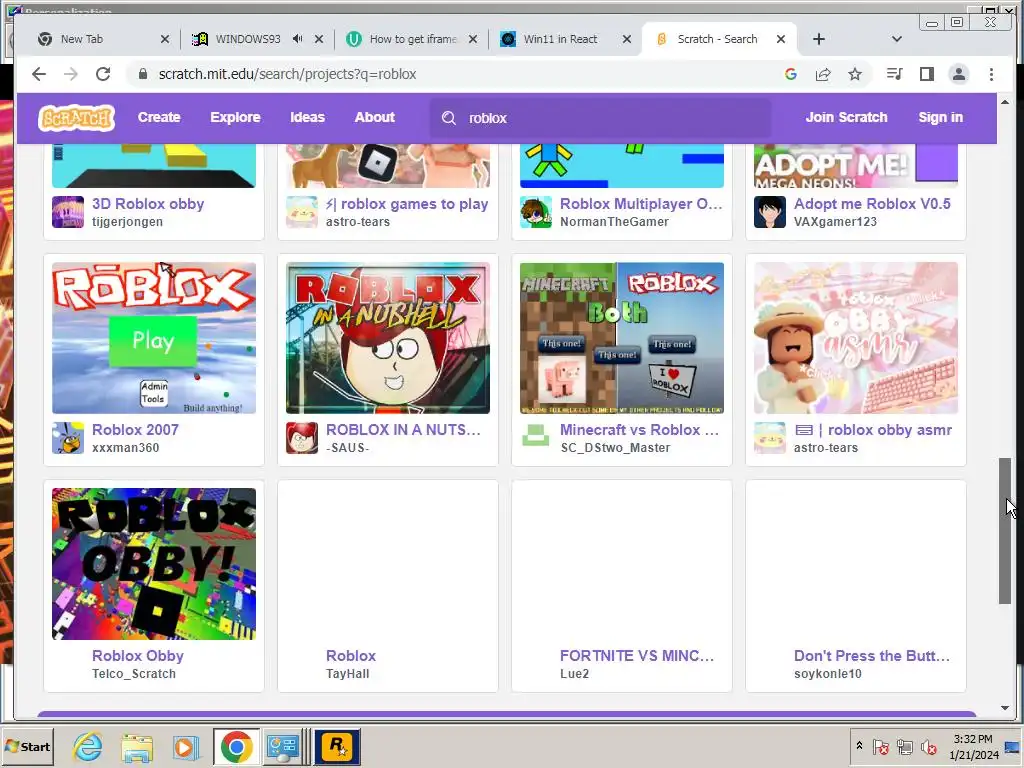Screen dimensions: 1024x768
Task: Open the Create menu item
Action: point(159,118)
